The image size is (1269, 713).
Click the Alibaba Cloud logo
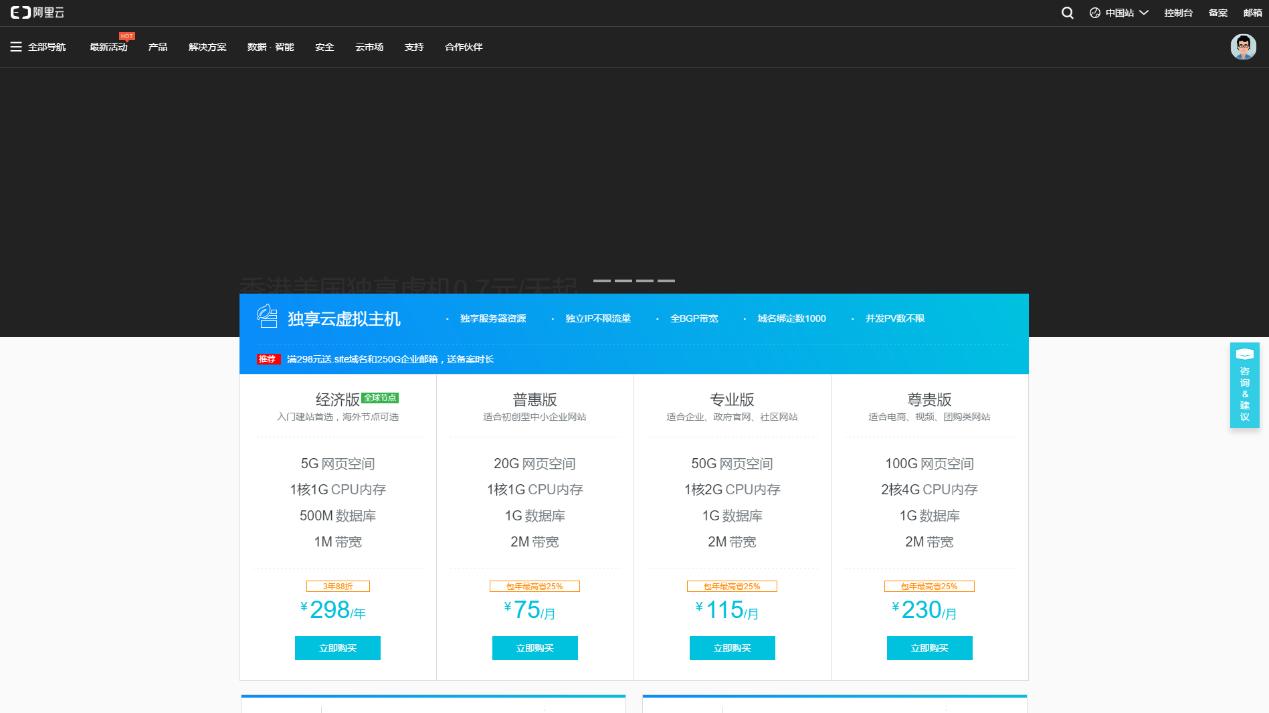click(36, 13)
